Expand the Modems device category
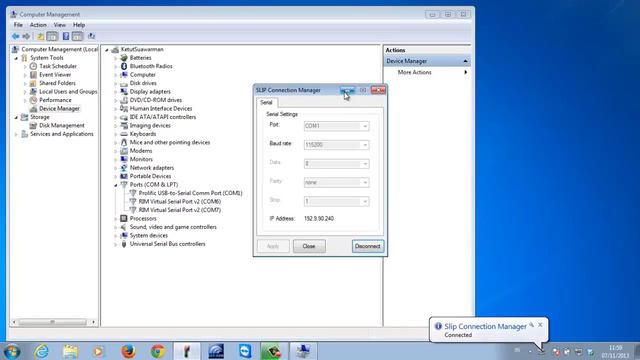640x360 pixels. pos(116,151)
